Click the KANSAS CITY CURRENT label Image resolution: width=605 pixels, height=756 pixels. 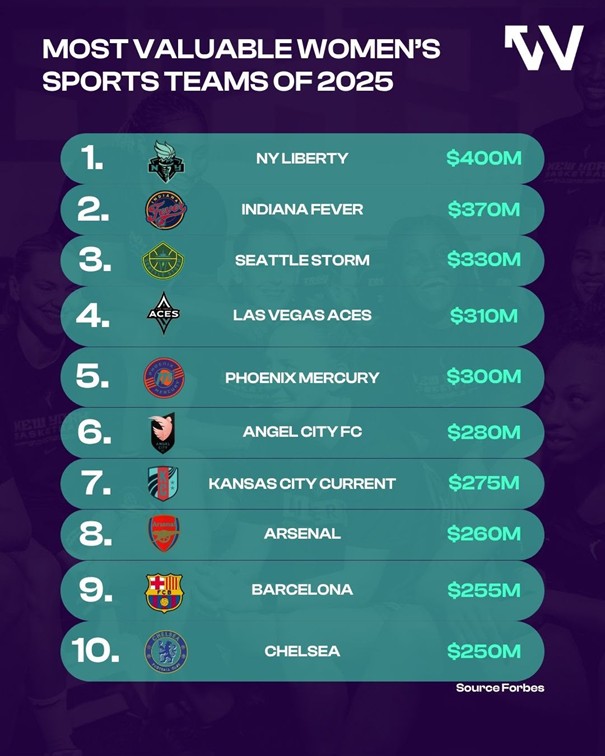point(302,483)
